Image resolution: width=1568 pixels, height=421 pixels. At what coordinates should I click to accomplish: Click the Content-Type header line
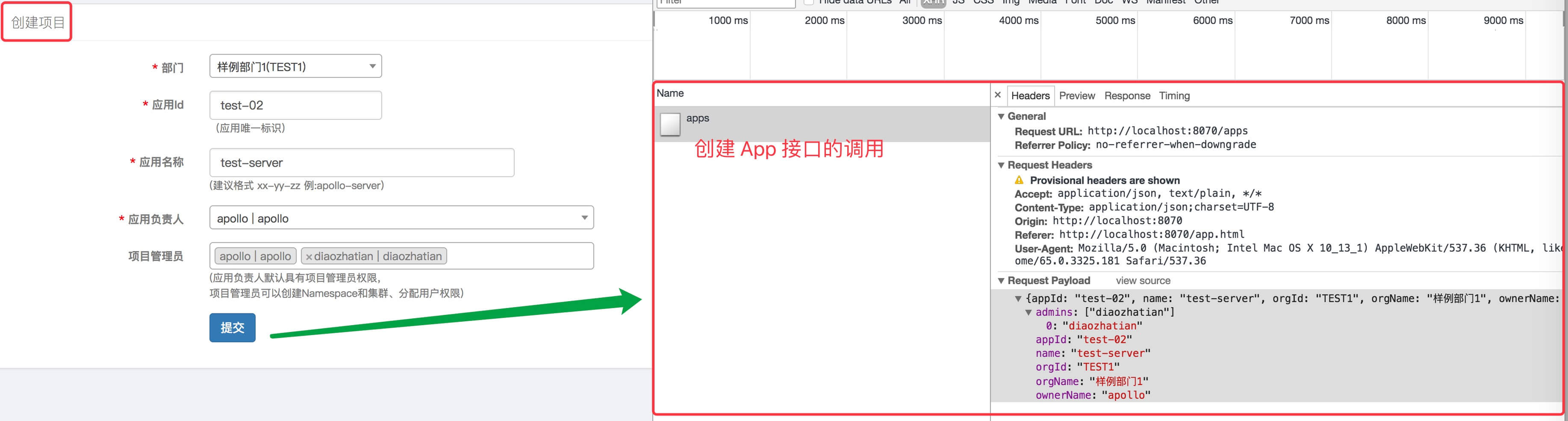coord(1144,207)
